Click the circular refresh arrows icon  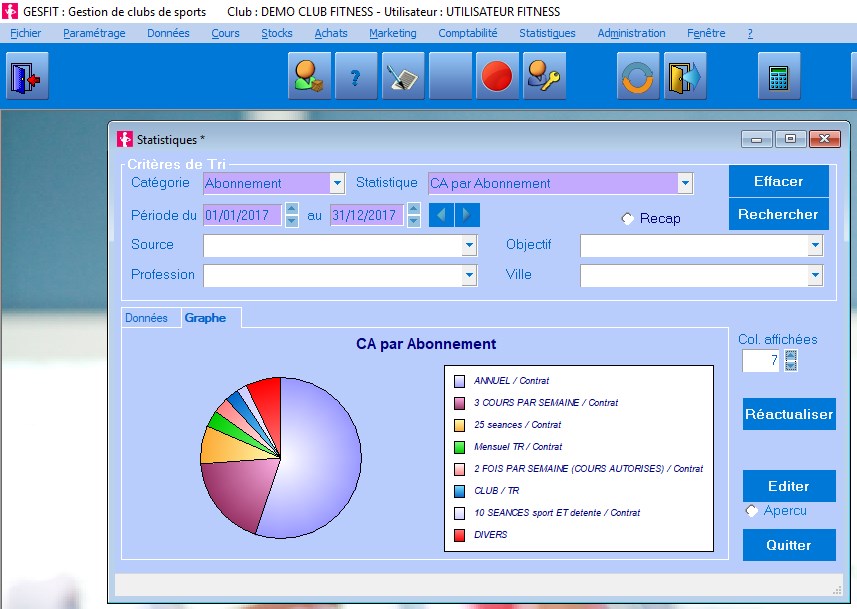637,78
